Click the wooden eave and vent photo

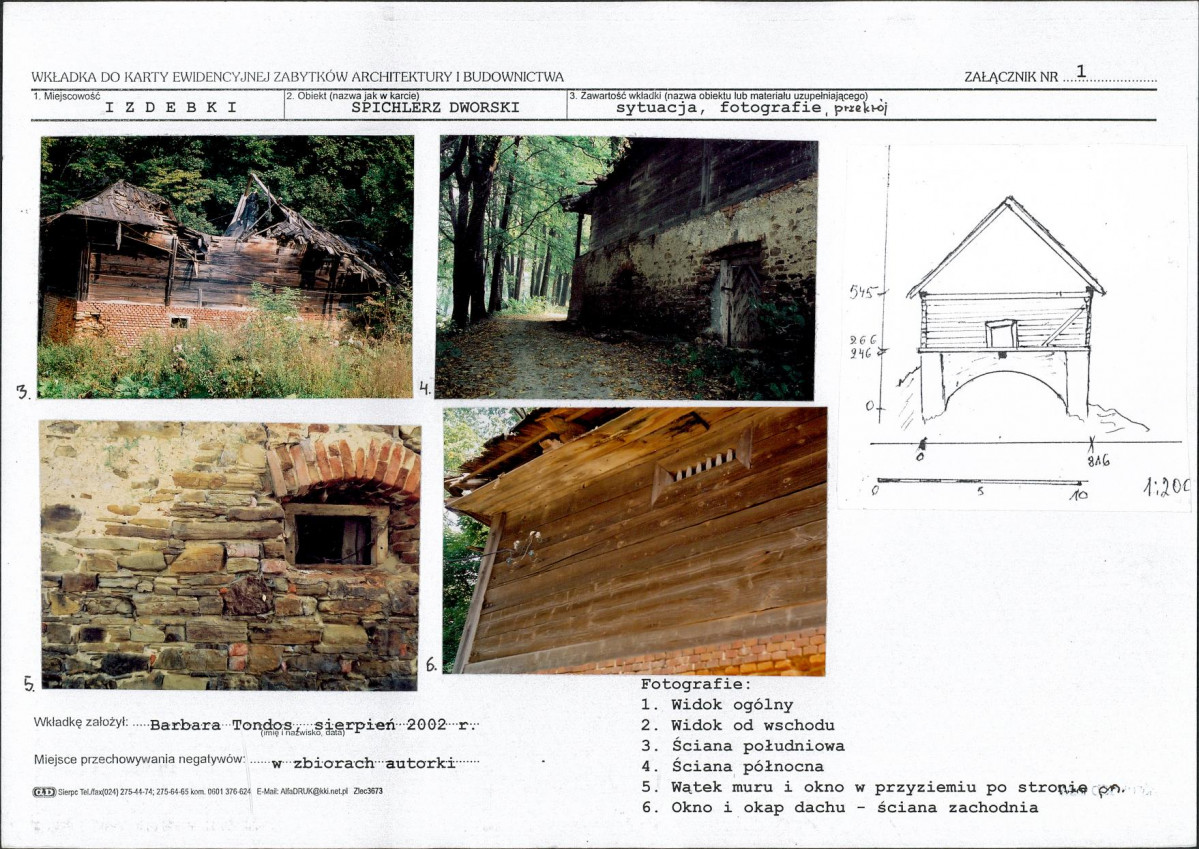click(x=635, y=542)
